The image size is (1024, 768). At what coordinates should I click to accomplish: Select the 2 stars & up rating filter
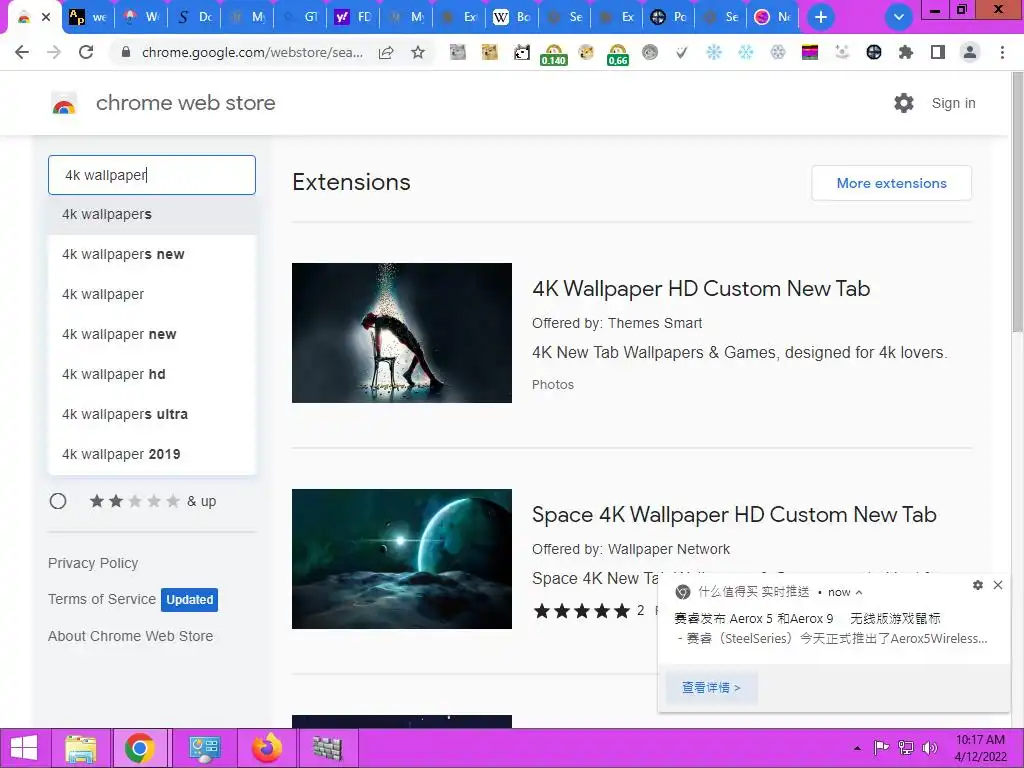(58, 501)
